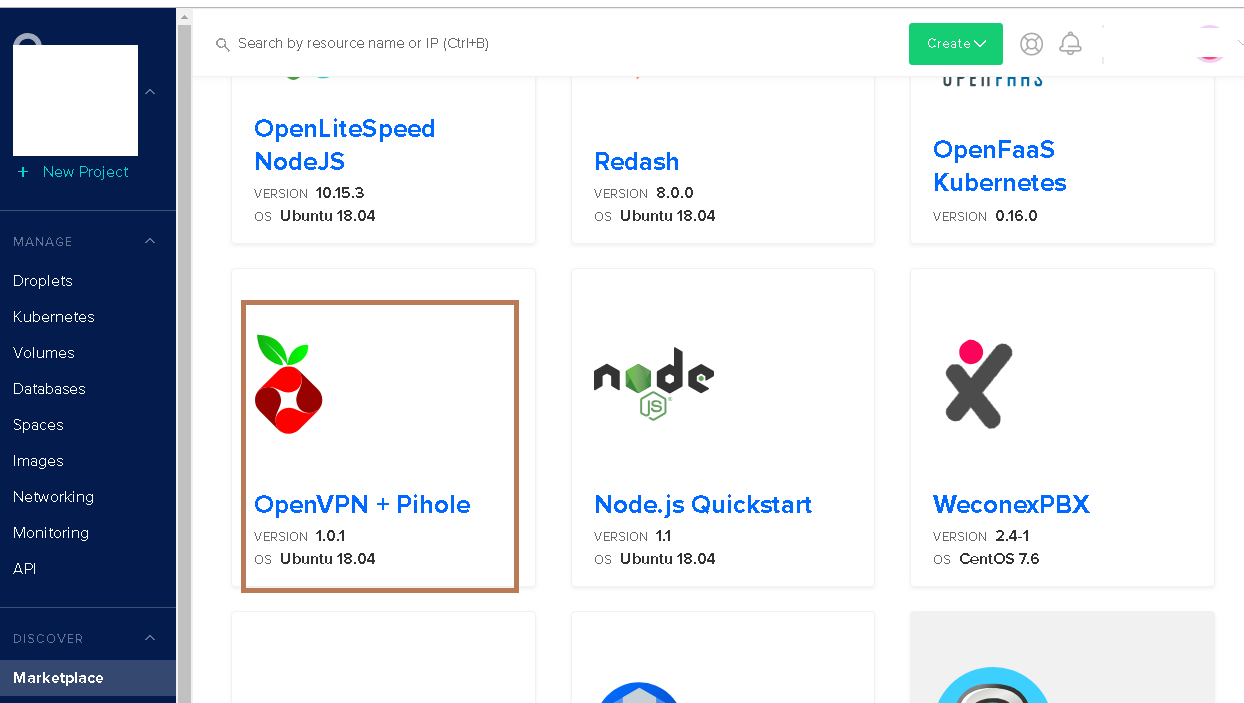Click the sidebar vertical scrollbar
Viewport: 1244px width, 703px height.
point(184,360)
